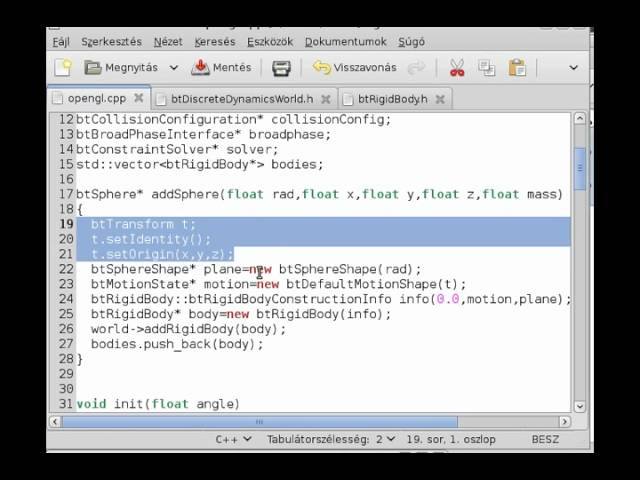Open the Dokumentumok menu
Image resolution: width=640 pixels, height=480 pixels.
click(346, 42)
